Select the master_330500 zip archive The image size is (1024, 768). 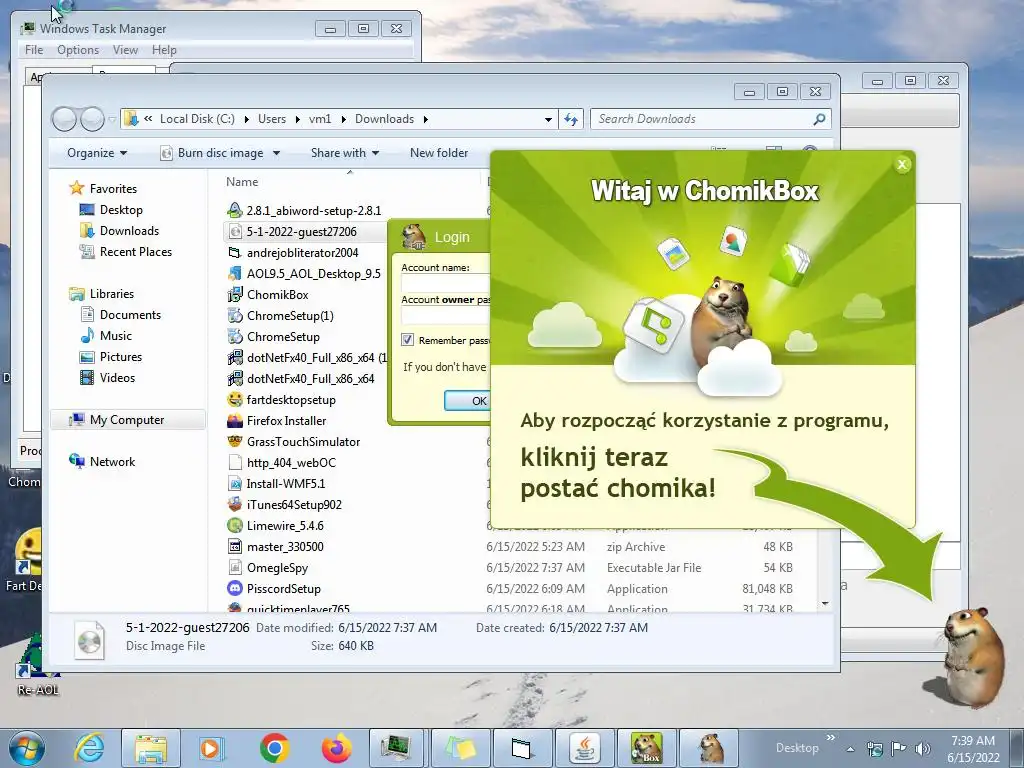[x=285, y=547]
